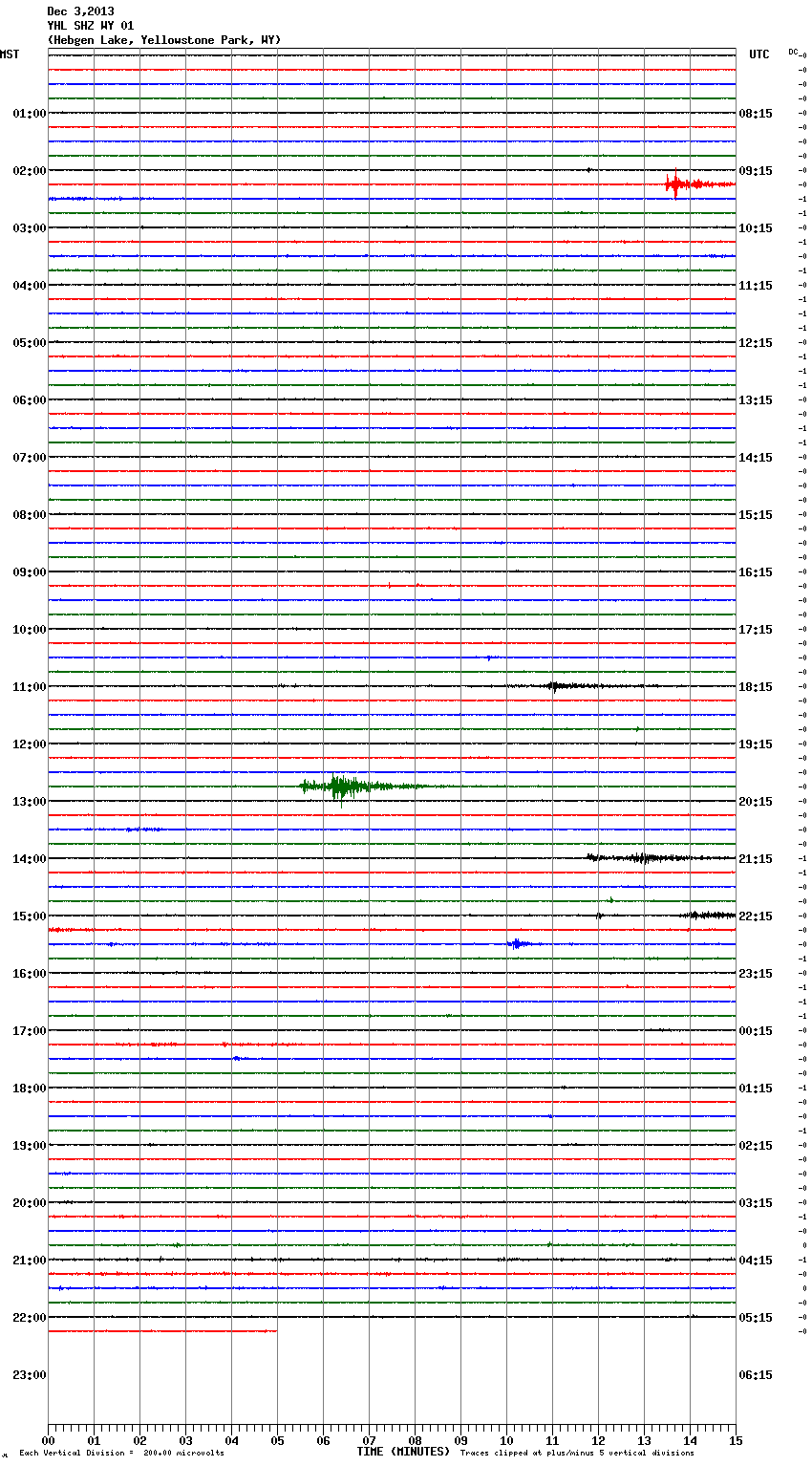
Task: Click the '06:15' UTC time label
Action: (x=756, y=1375)
